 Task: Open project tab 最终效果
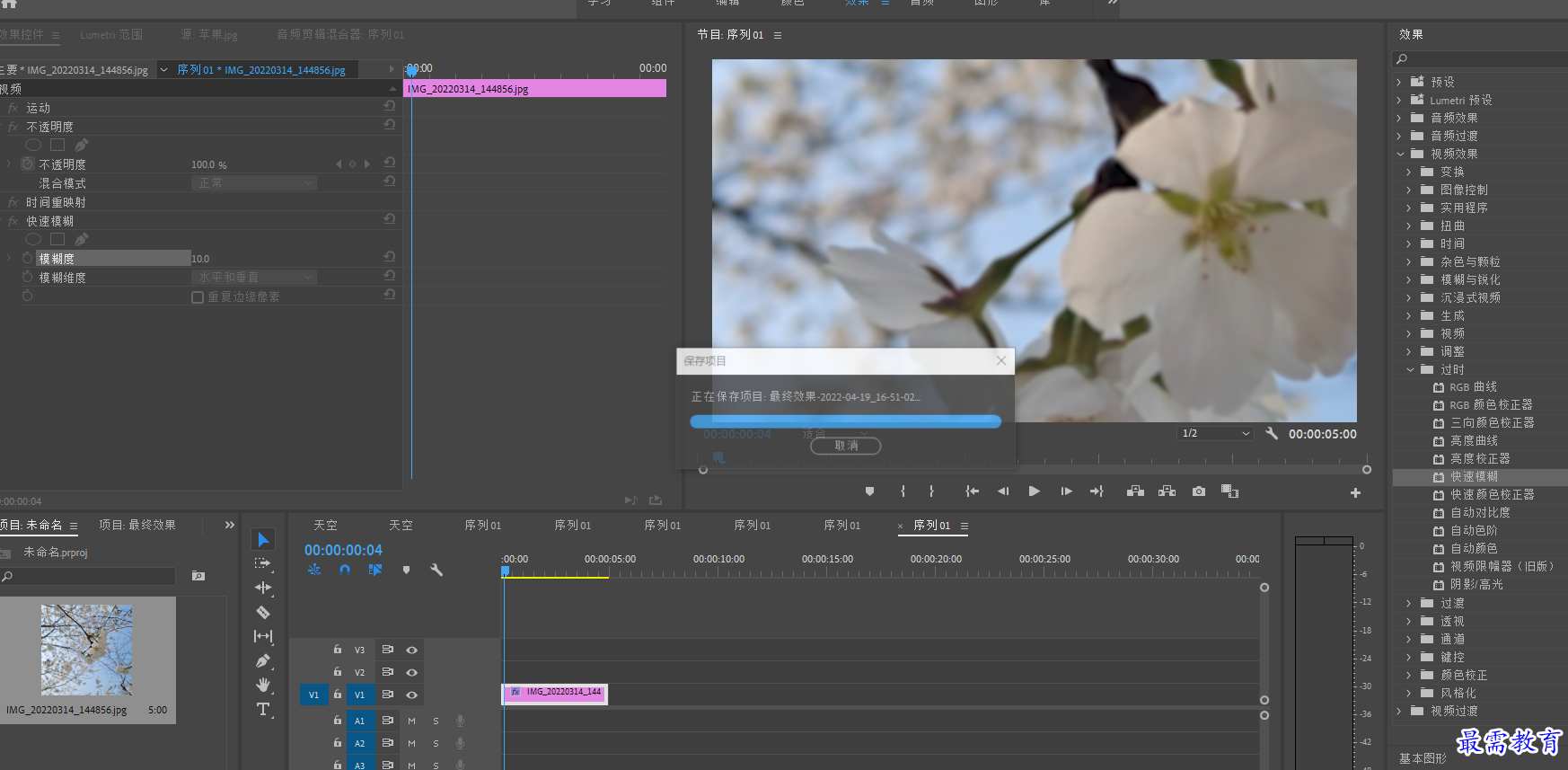tap(137, 525)
